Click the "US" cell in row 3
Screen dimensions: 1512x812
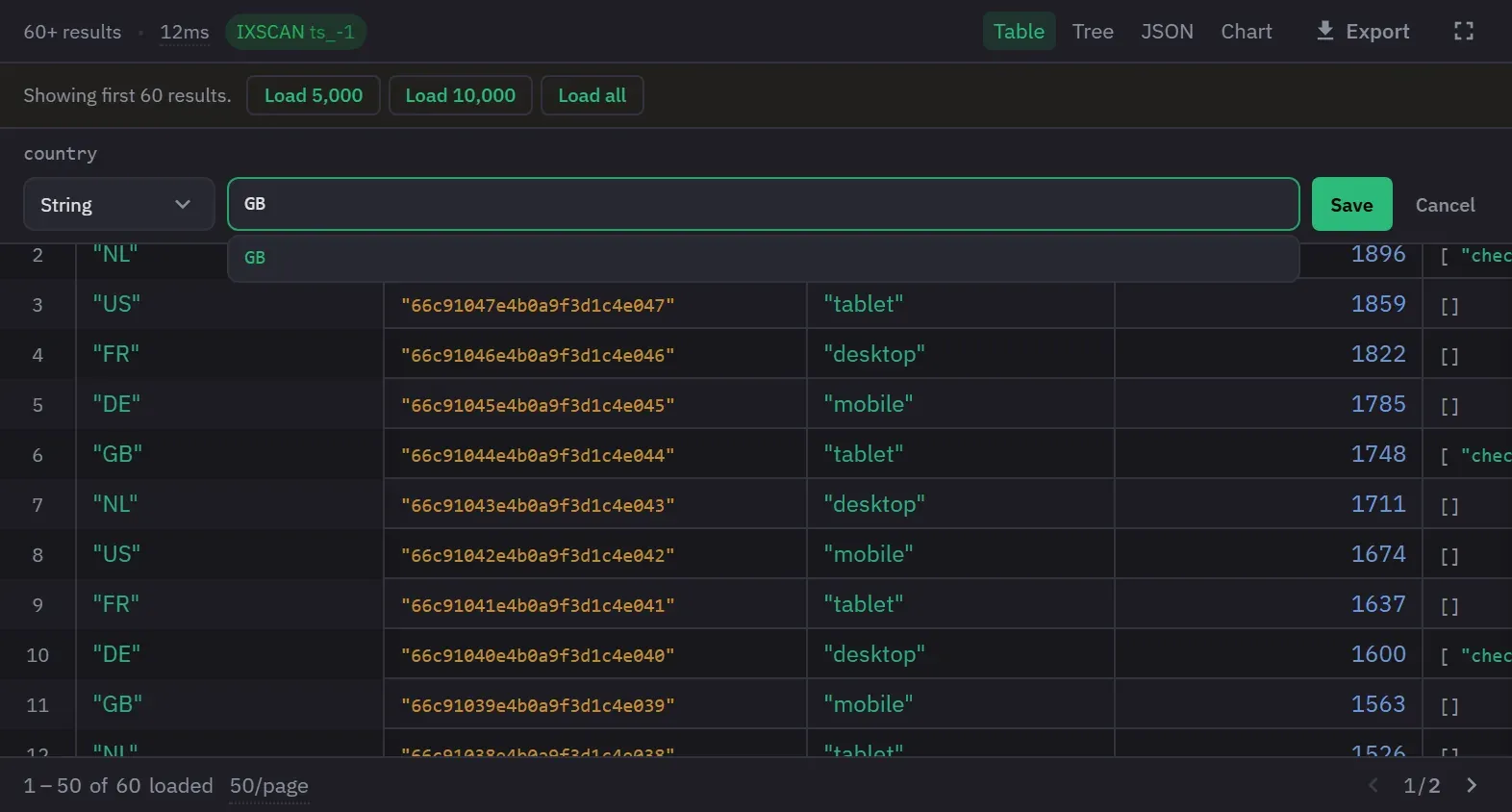[229, 304]
